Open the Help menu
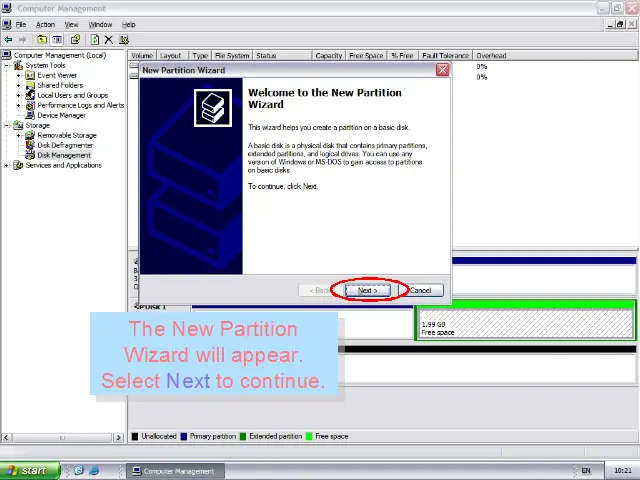640x480 pixels. tap(129, 24)
